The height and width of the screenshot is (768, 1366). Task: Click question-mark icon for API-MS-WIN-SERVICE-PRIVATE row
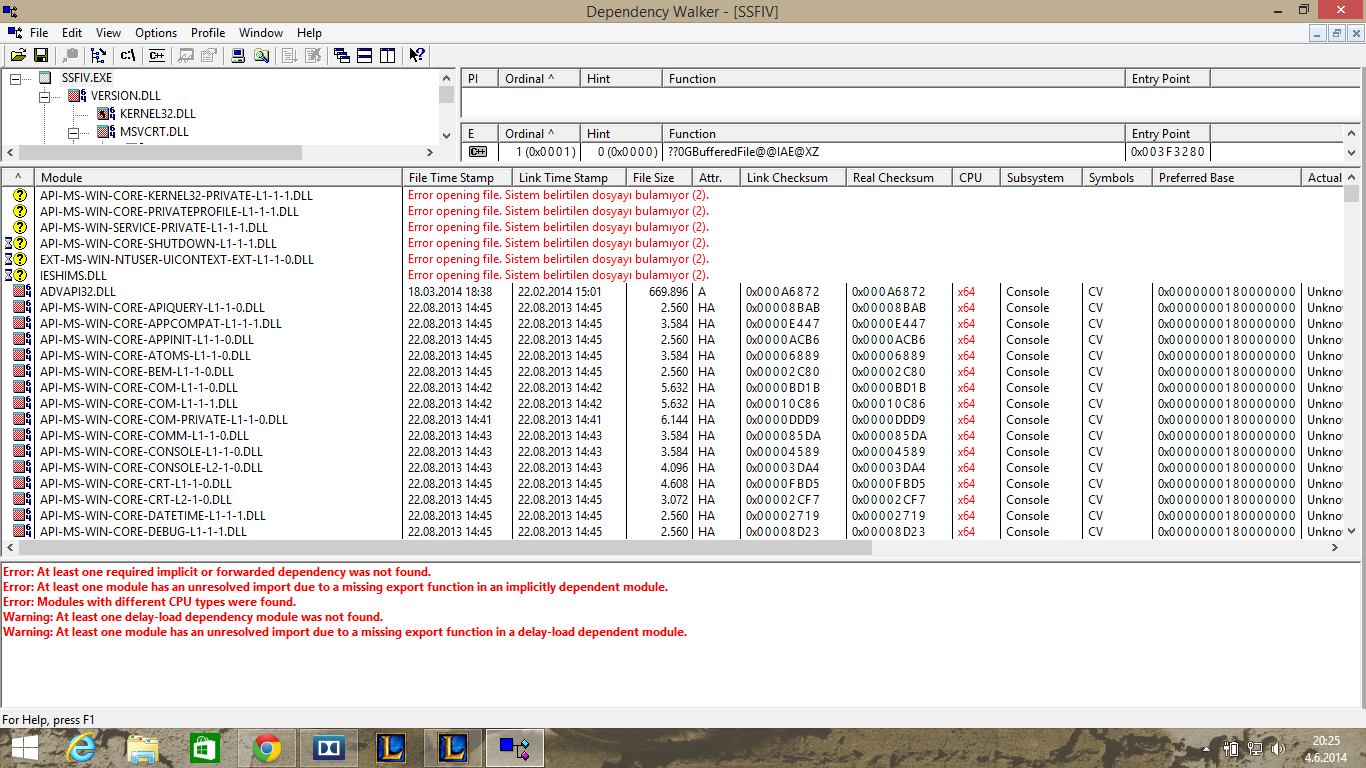(19, 228)
